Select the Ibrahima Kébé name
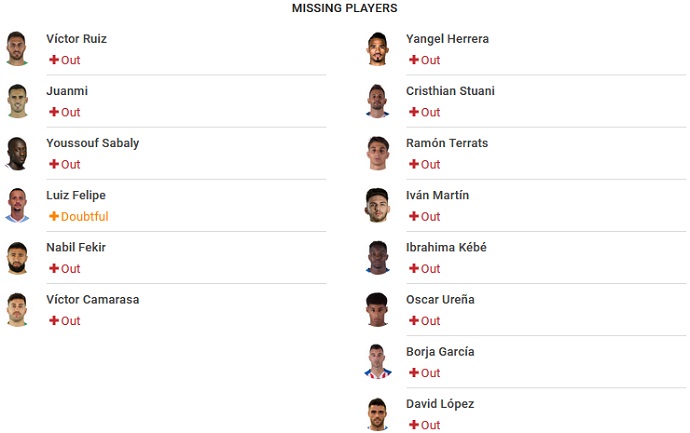The width and height of the screenshot is (690, 433). coord(446,247)
